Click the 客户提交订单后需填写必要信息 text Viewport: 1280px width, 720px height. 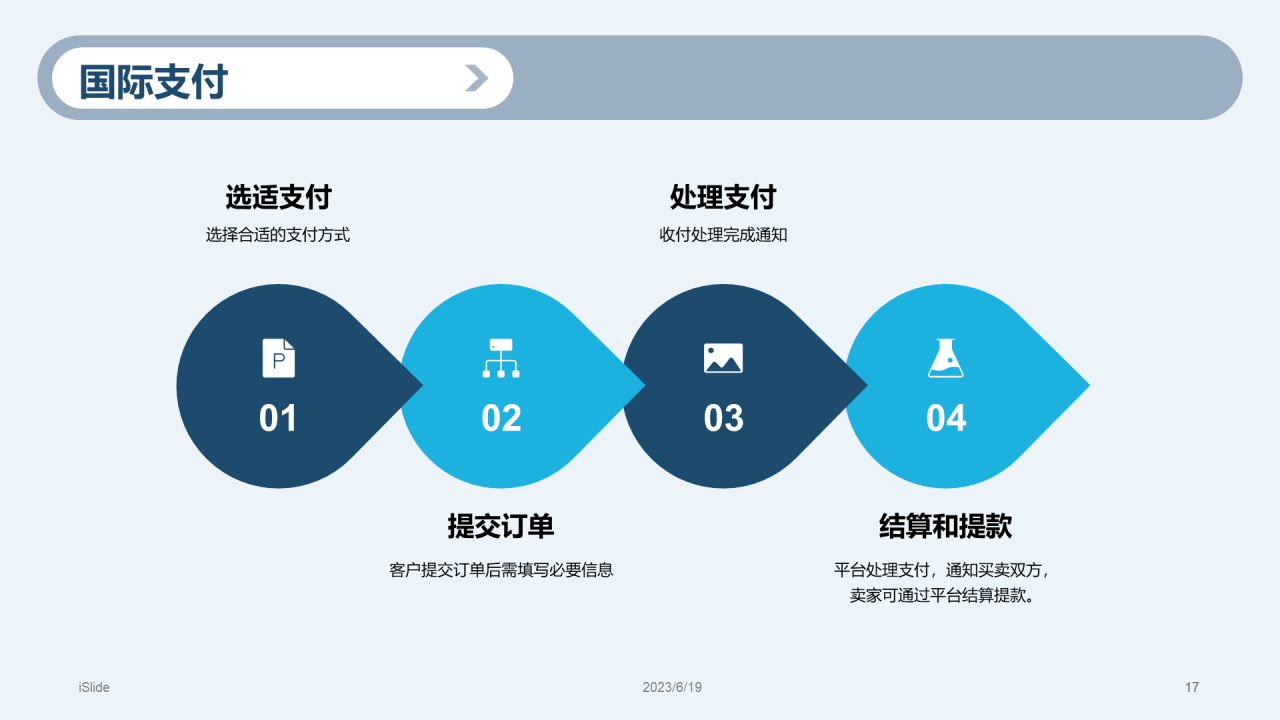coord(501,570)
